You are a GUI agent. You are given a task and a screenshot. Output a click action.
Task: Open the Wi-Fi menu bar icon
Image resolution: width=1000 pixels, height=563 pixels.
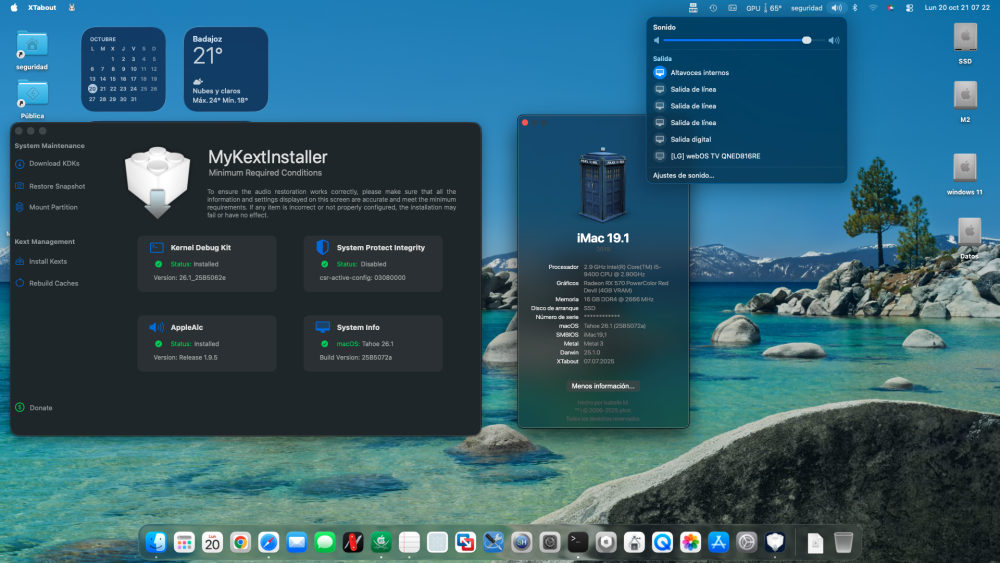pos(873,8)
